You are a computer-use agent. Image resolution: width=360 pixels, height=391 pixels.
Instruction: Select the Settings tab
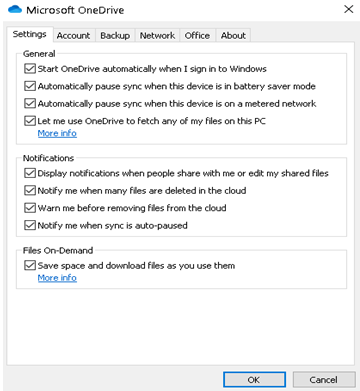[30, 34]
